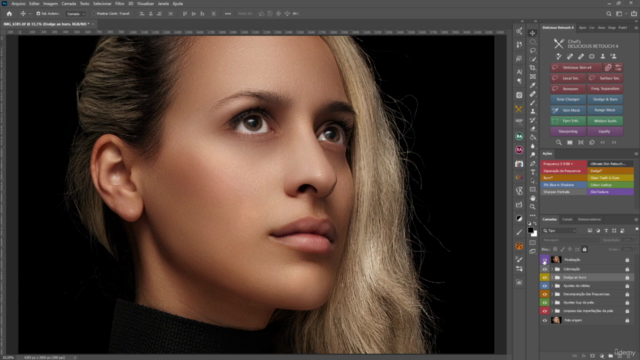
Task: Click the link icon beside Delicious Skin v4
Action: coord(608,67)
